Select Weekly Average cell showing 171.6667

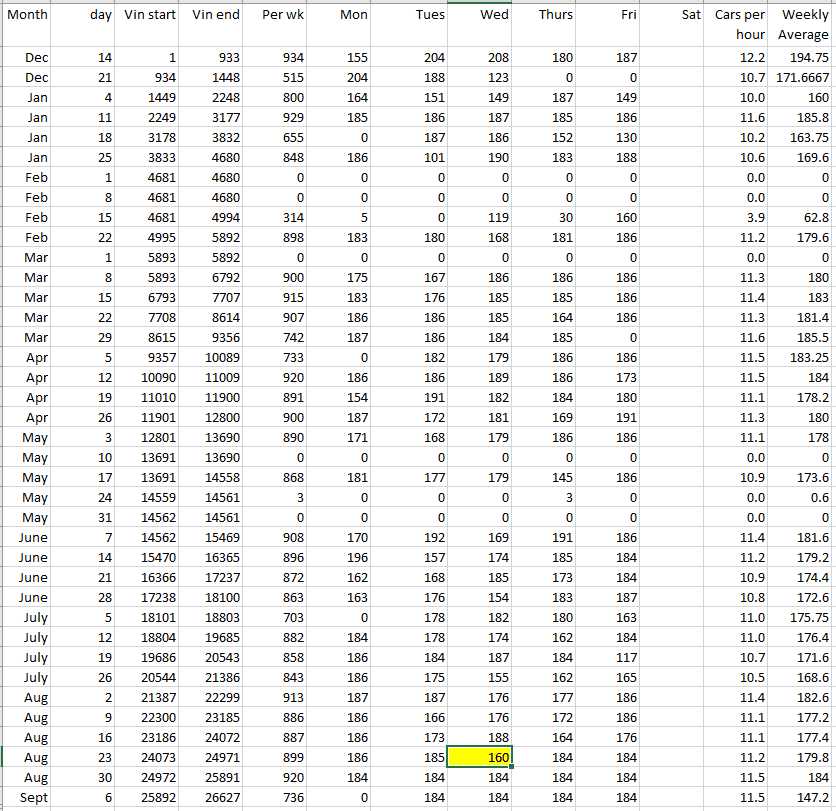(803, 78)
